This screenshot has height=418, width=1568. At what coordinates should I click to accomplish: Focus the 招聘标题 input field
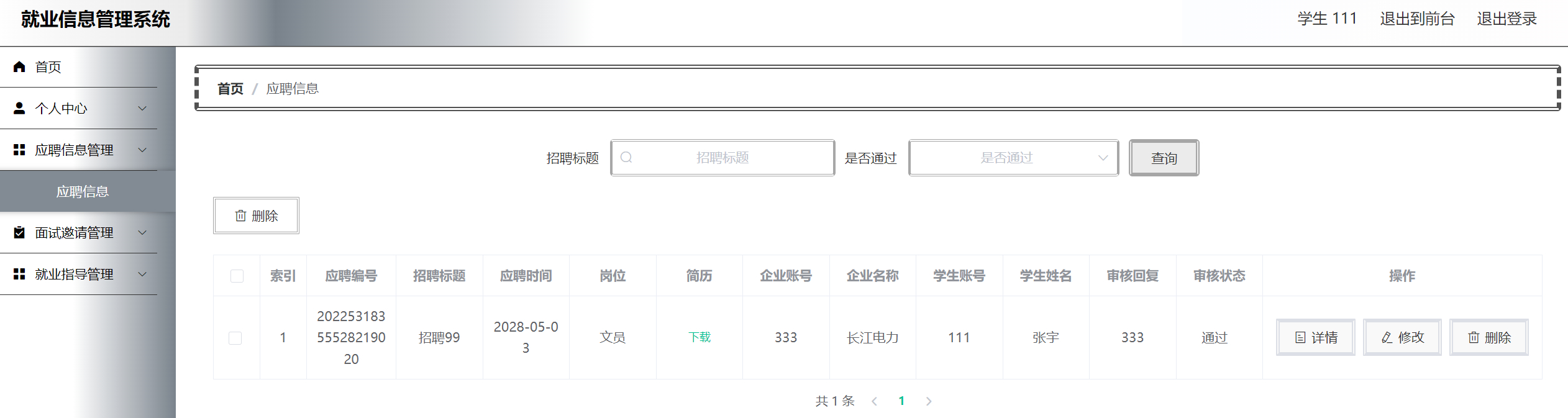coord(722,158)
